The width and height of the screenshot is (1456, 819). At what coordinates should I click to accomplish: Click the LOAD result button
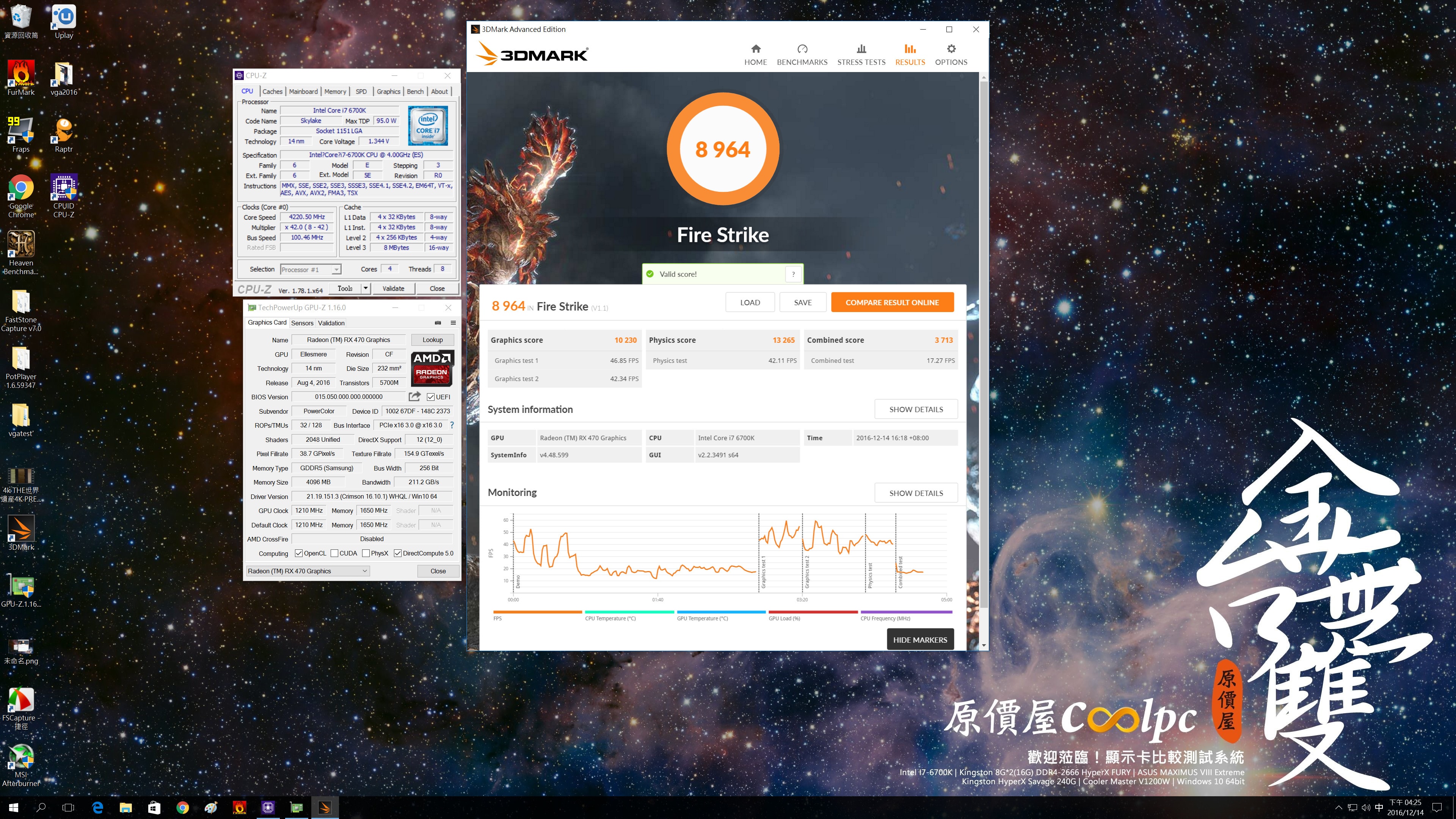coord(750,303)
